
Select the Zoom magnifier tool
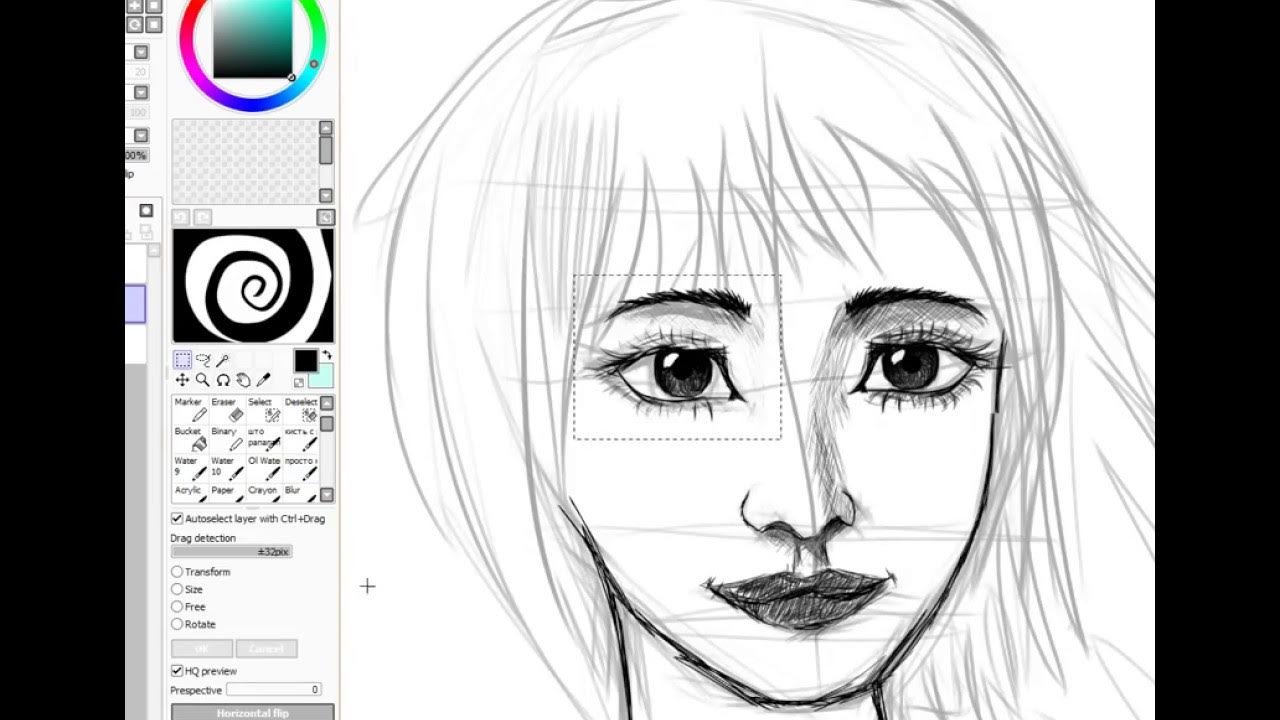tap(203, 380)
